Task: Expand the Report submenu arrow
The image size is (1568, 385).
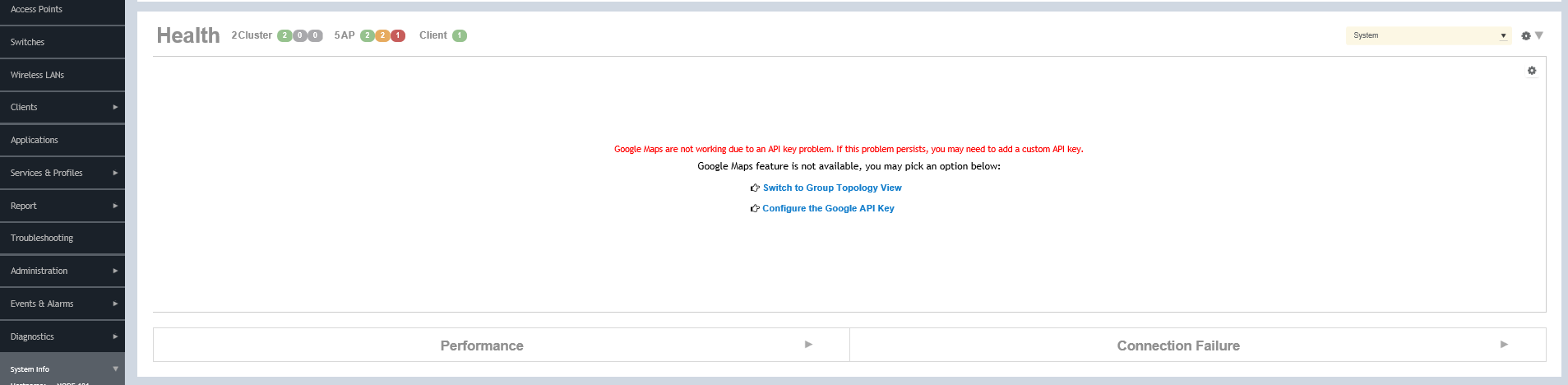Action: 115,206
